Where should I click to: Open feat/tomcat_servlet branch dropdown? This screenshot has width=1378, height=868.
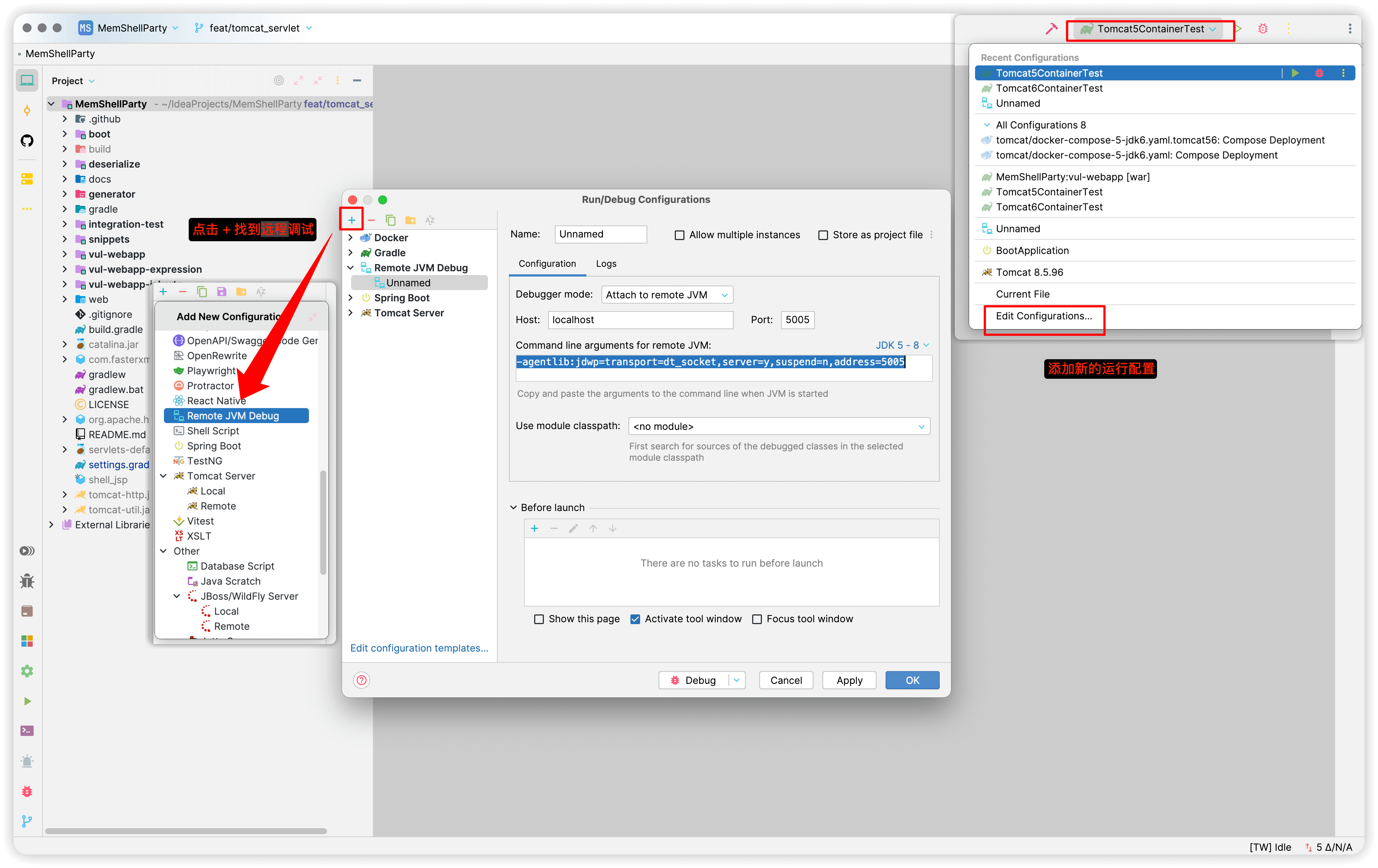pos(254,28)
